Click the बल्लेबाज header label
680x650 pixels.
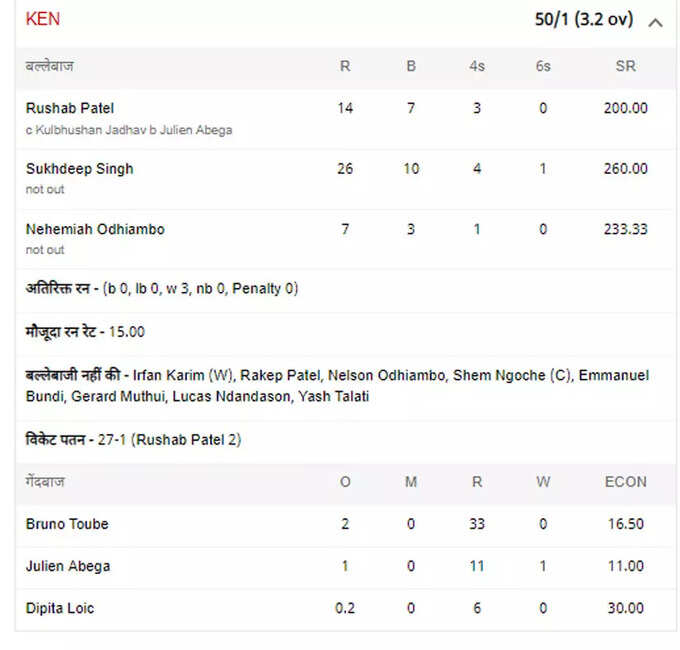pyautogui.click(x=49, y=66)
